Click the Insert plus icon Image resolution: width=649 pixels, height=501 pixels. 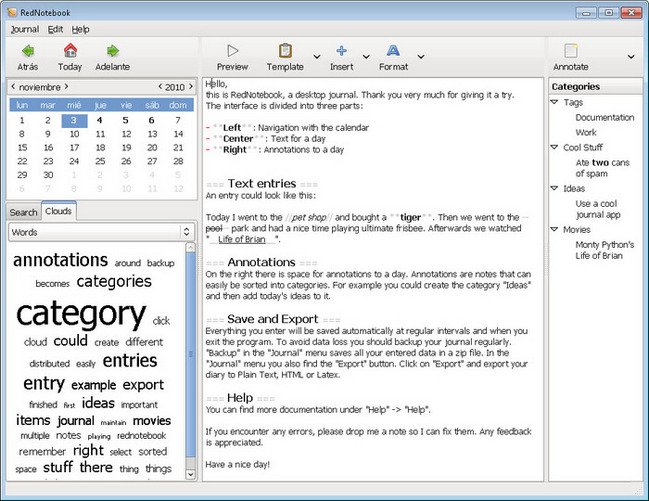pyautogui.click(x=341, y=51)
